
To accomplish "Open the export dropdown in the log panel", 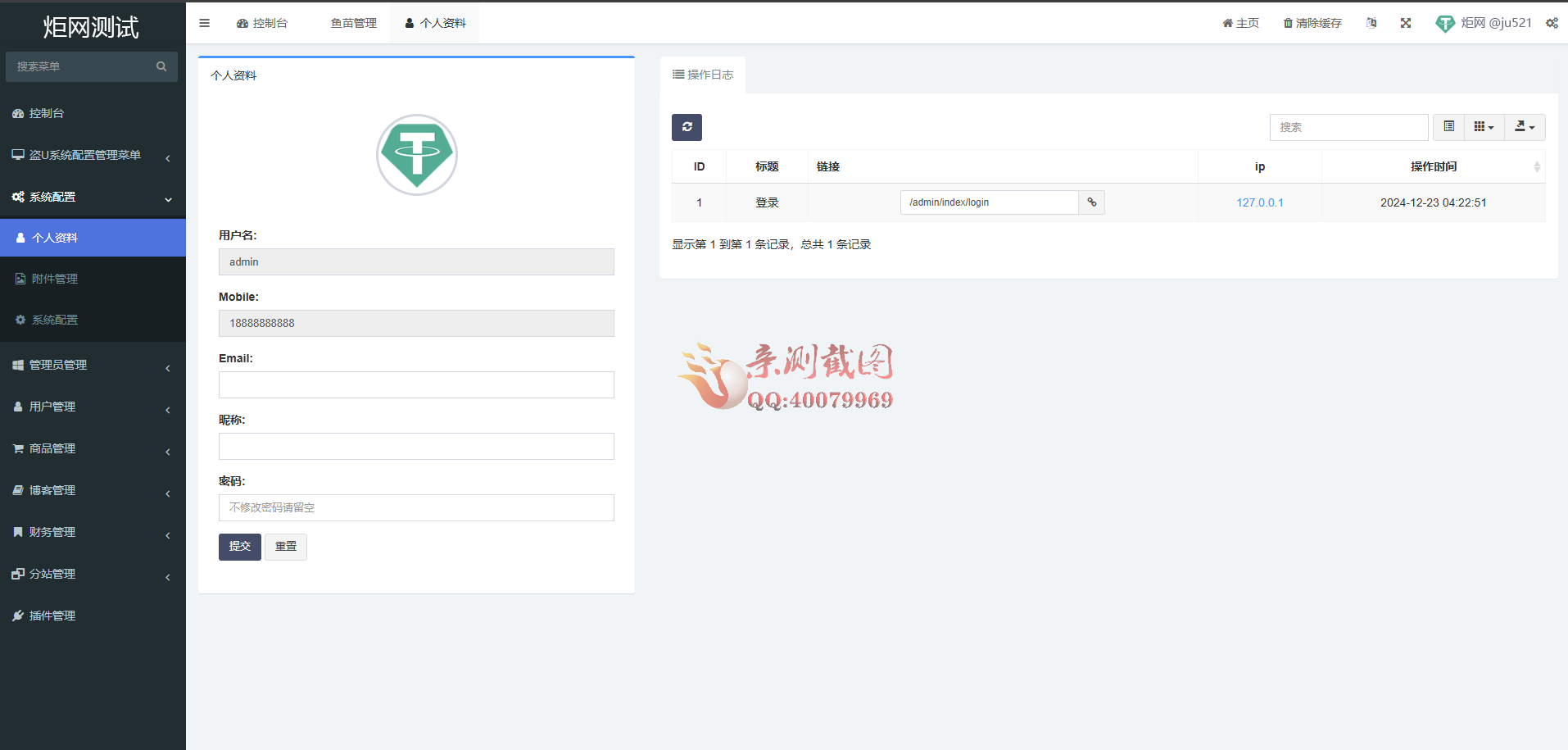I will (x=1524, y=127).
